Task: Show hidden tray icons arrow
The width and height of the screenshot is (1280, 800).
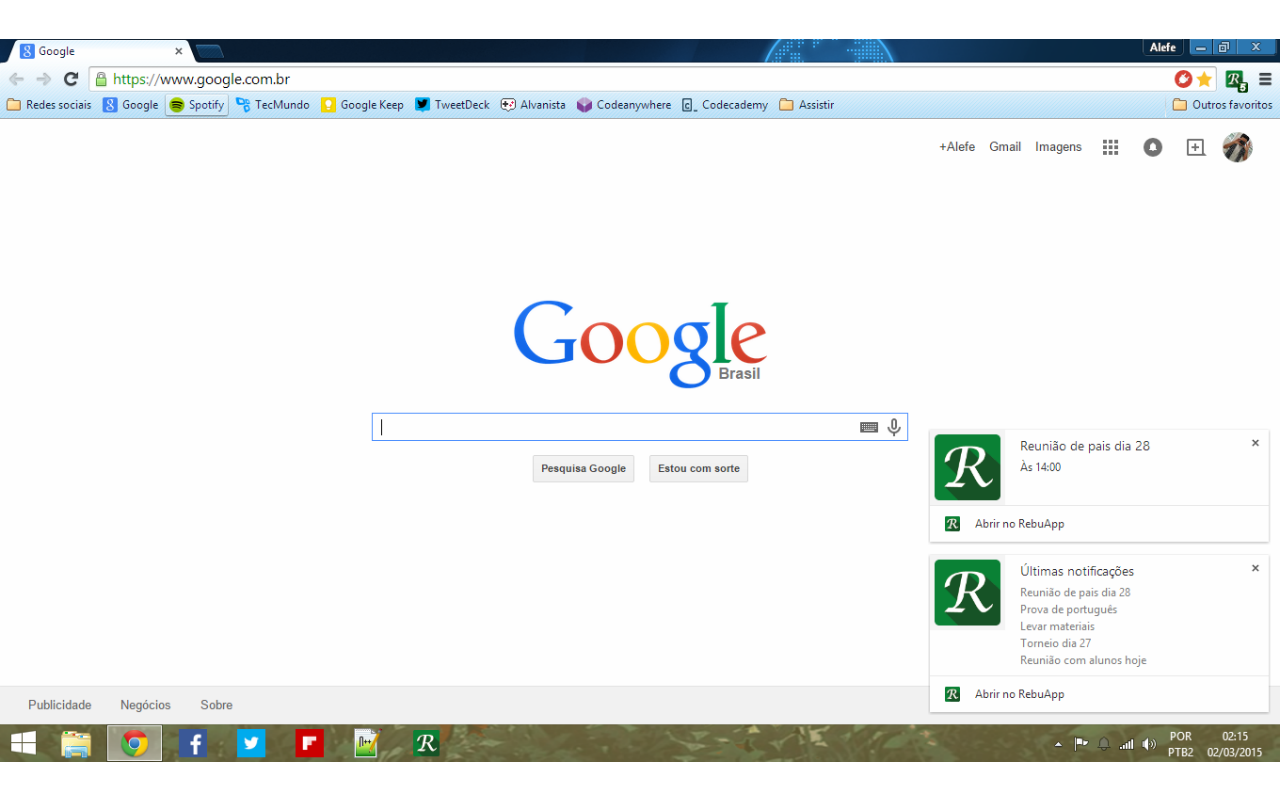Action: (1058, 744)
